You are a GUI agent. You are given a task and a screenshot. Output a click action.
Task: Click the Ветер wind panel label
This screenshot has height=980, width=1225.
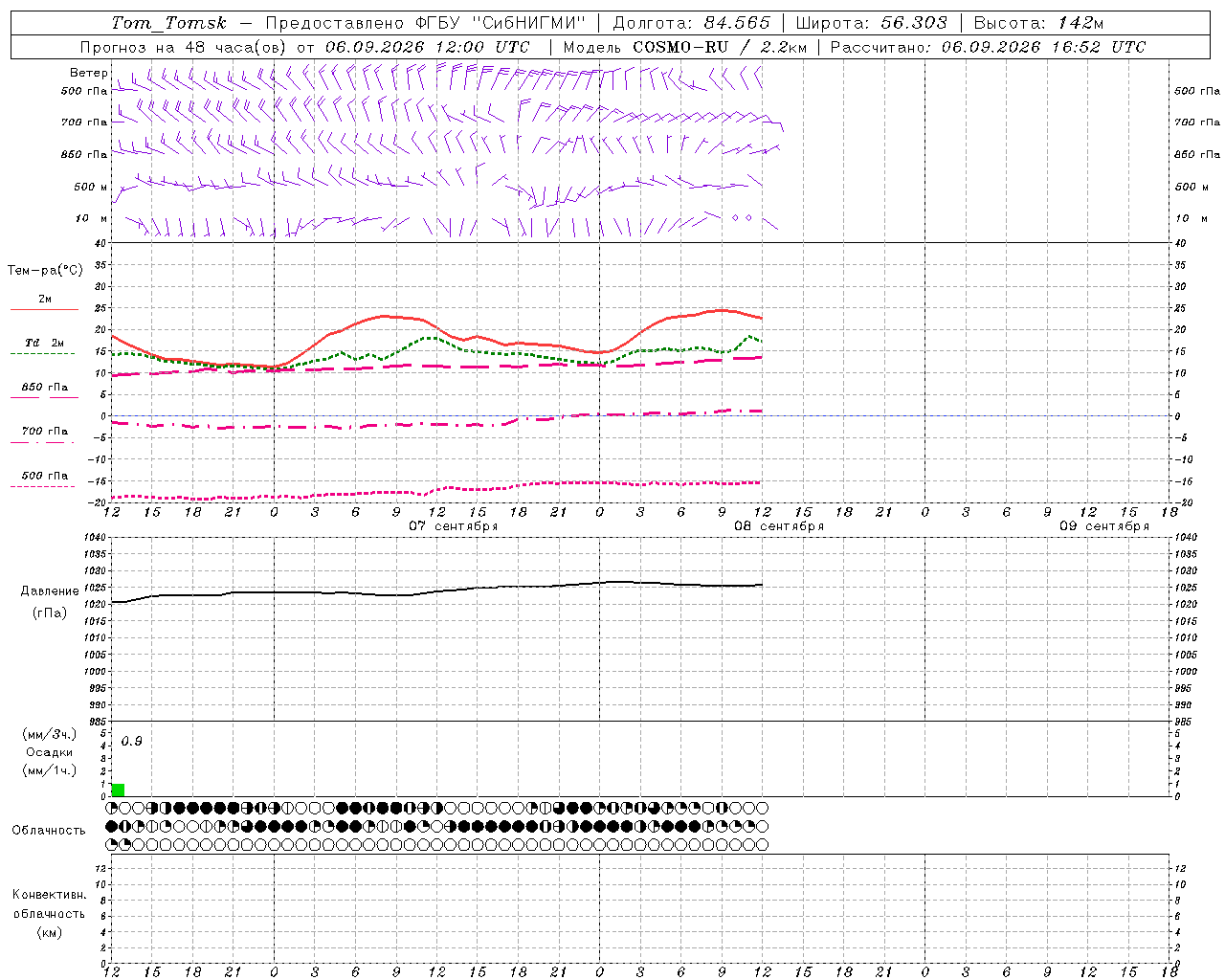coord(88,73)
